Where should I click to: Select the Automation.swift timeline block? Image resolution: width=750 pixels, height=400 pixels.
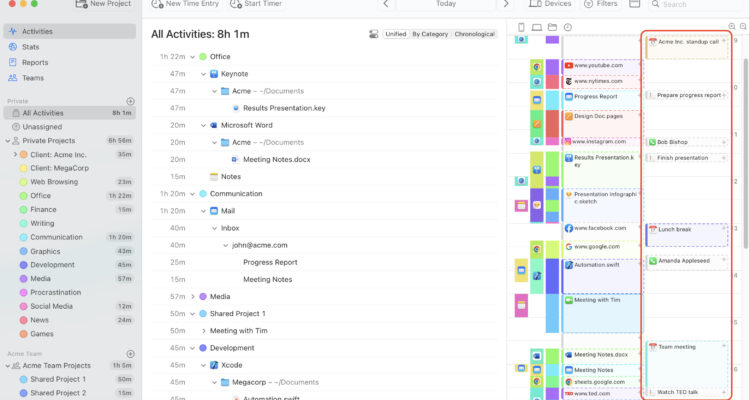tap(602, 277)
